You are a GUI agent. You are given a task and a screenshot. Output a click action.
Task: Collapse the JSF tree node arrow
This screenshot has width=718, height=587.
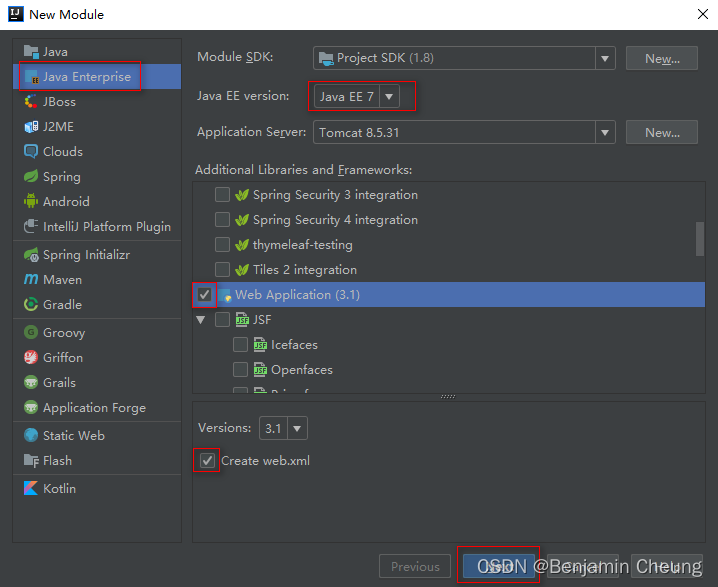201,320
